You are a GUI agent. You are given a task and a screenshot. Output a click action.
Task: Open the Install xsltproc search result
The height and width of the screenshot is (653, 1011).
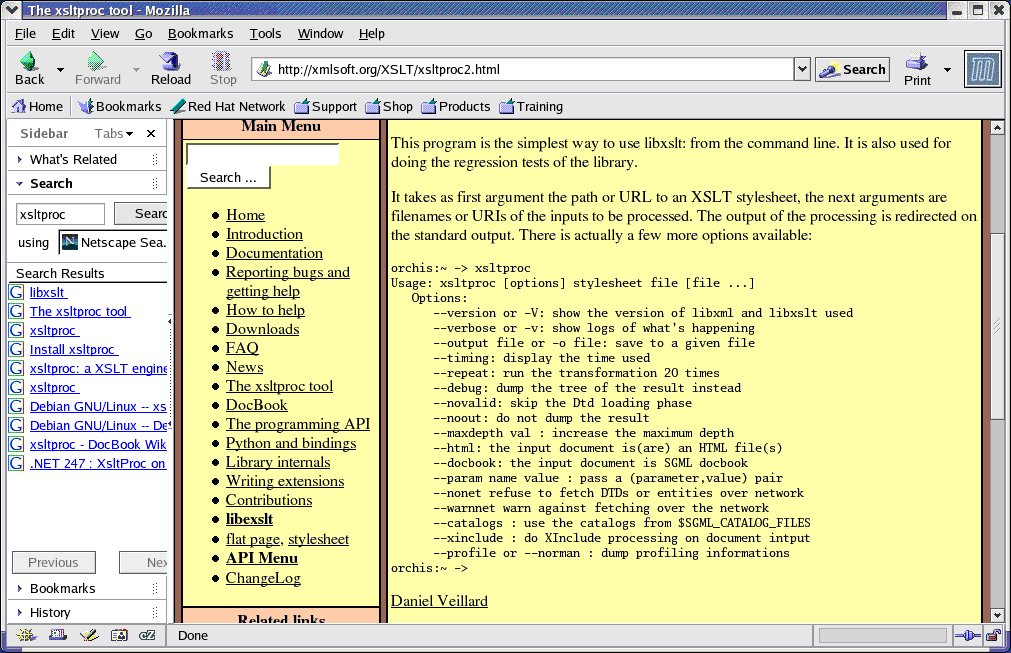tap(74, 349)
